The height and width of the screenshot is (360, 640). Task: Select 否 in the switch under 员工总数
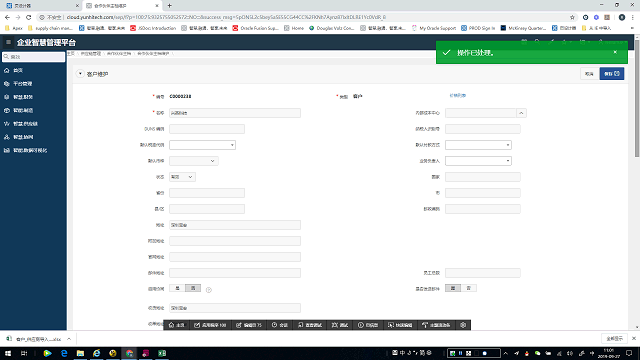pos(469,288)
